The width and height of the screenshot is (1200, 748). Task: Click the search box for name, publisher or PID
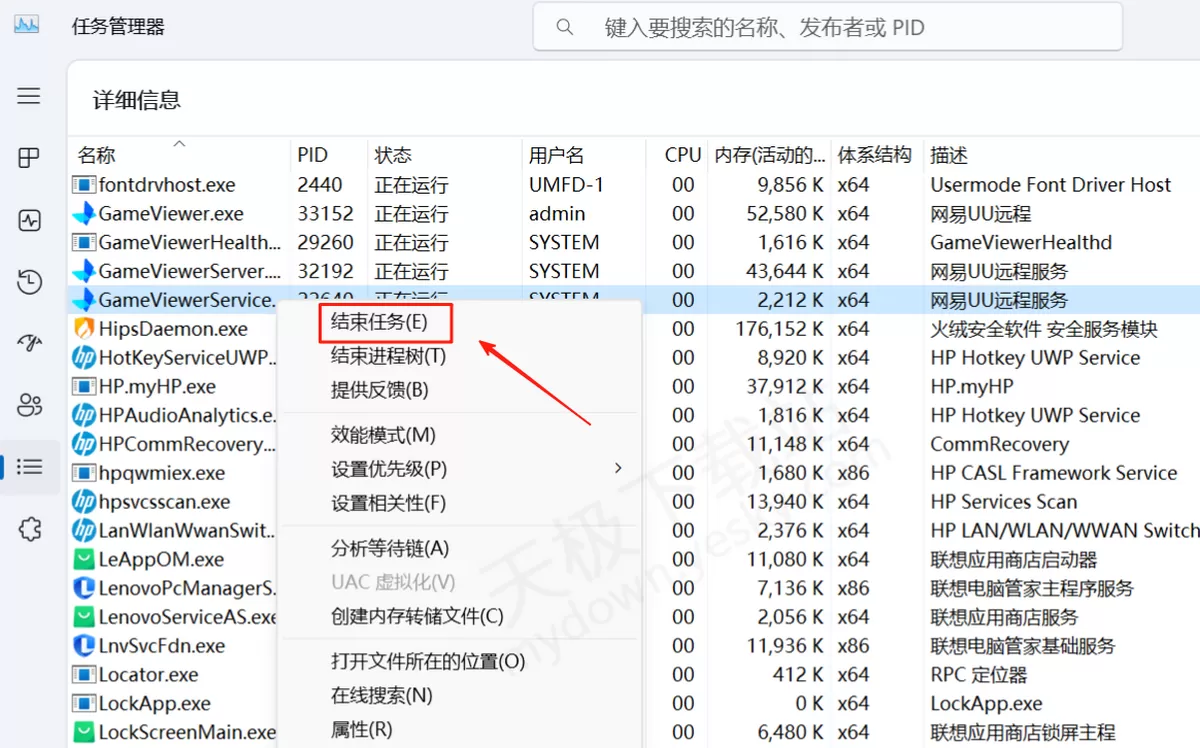tap(828, 28)
